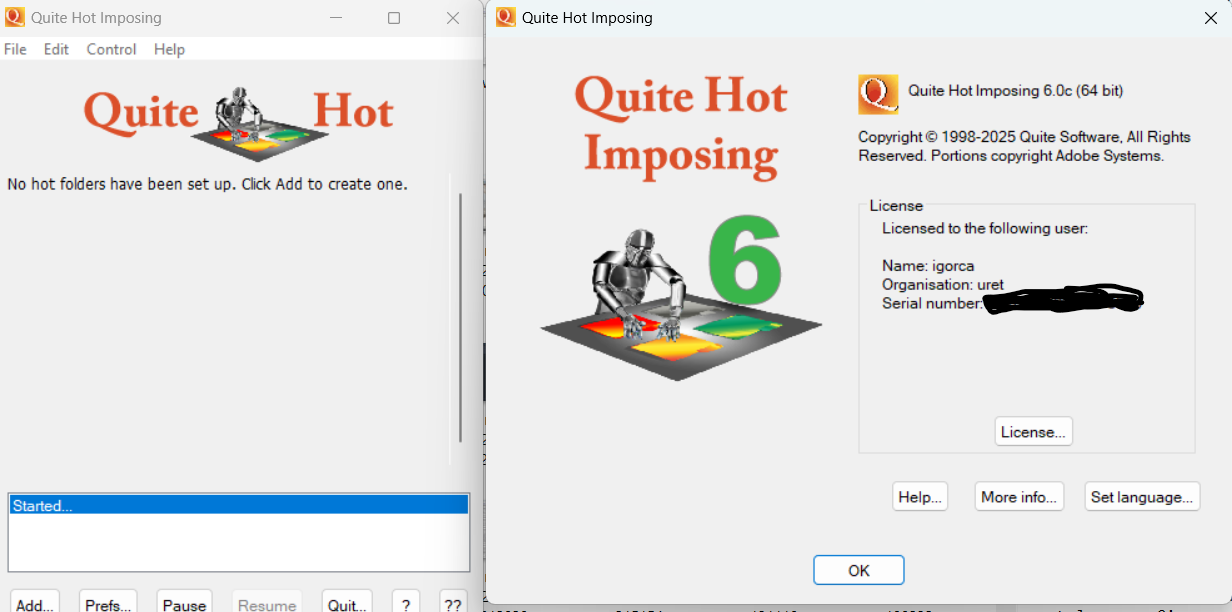Select the "Started..." log entry
This screenshot has width=1232, height=612.
coord(239,505)
